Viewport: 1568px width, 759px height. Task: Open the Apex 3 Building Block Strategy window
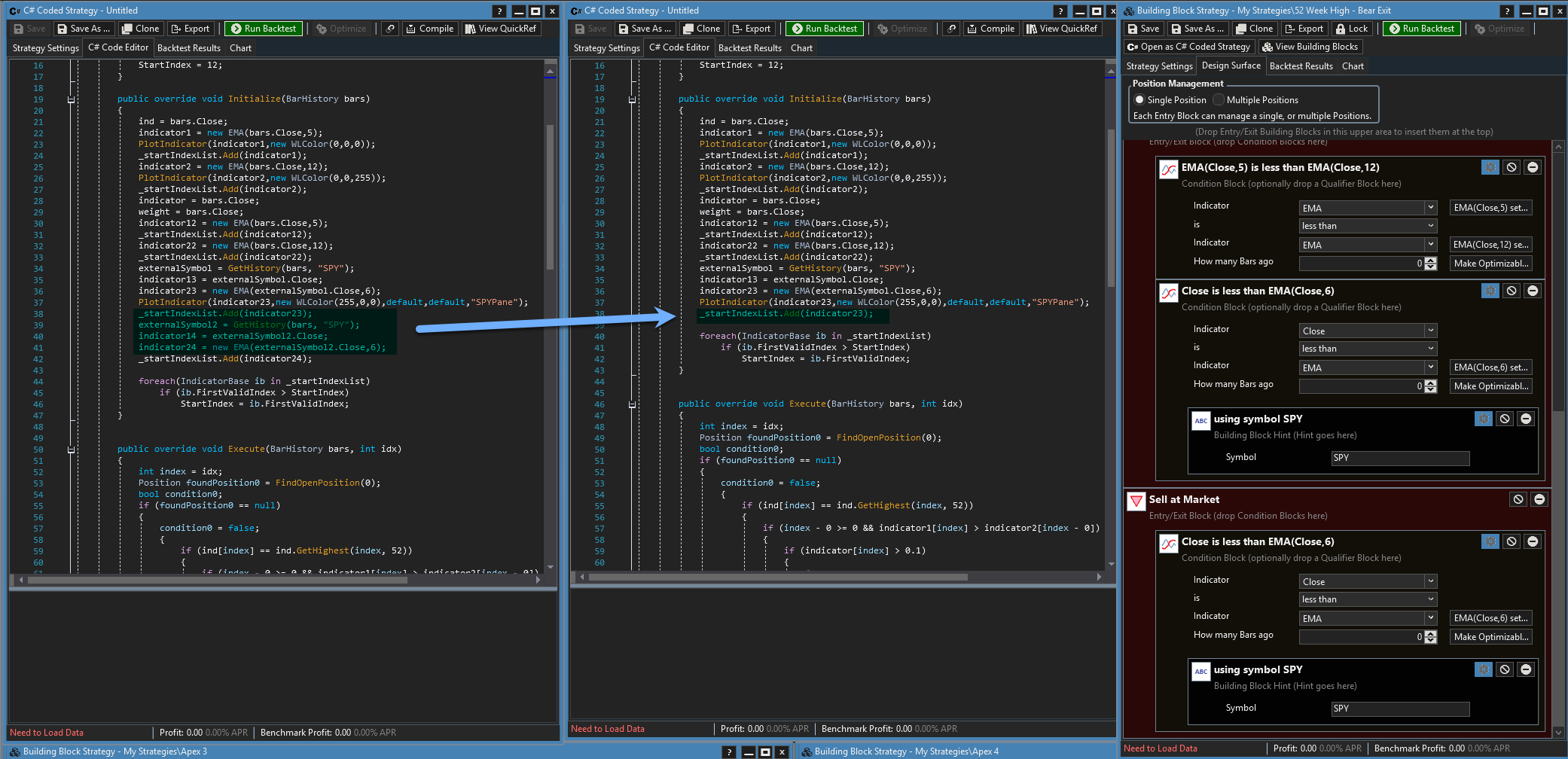coord(114,751)
